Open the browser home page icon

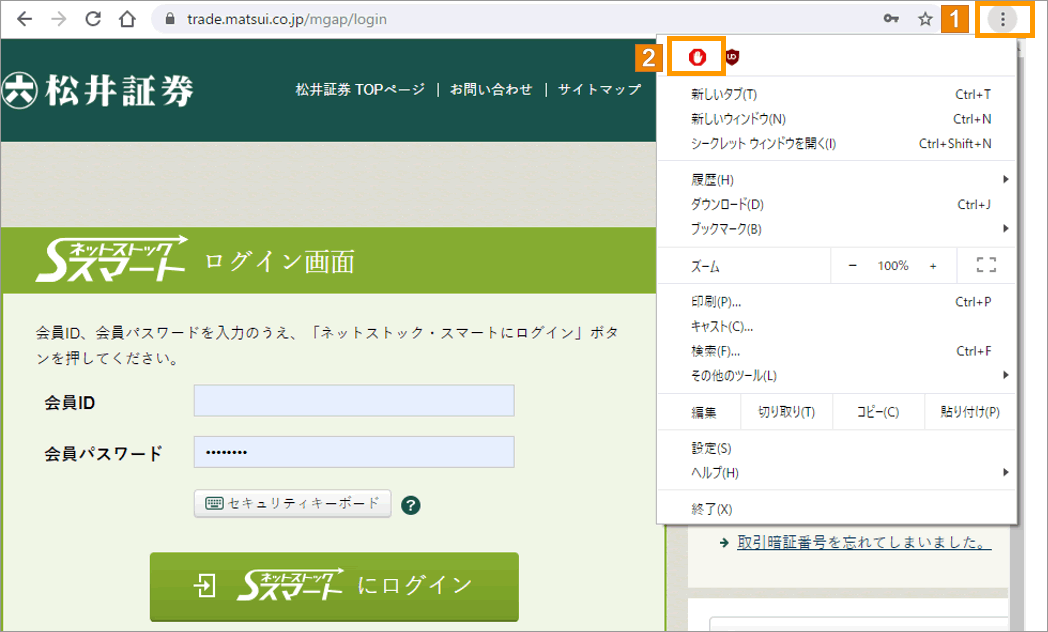tap(127, 19)
